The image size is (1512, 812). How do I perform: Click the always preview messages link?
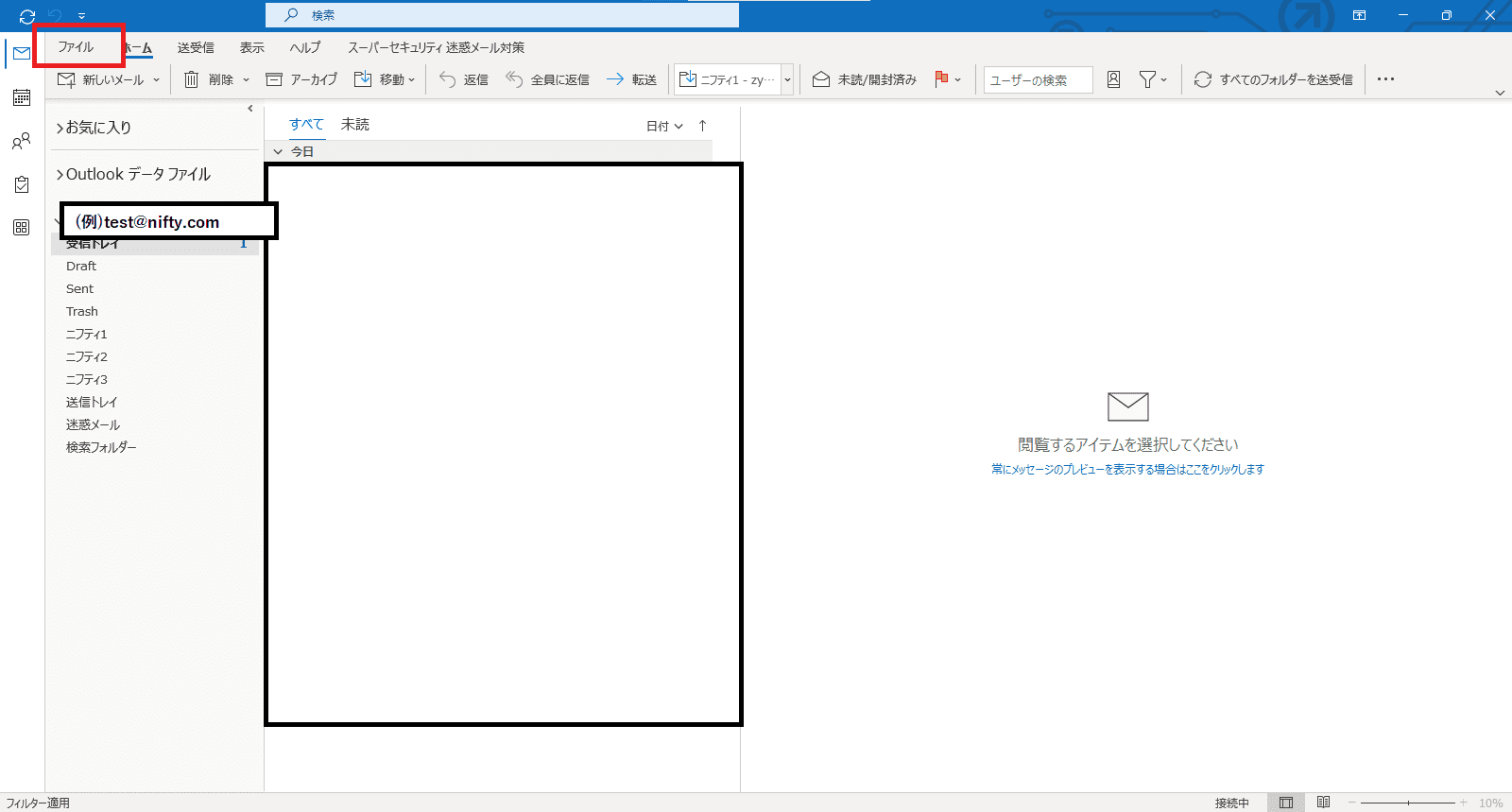coord(1127,469)
